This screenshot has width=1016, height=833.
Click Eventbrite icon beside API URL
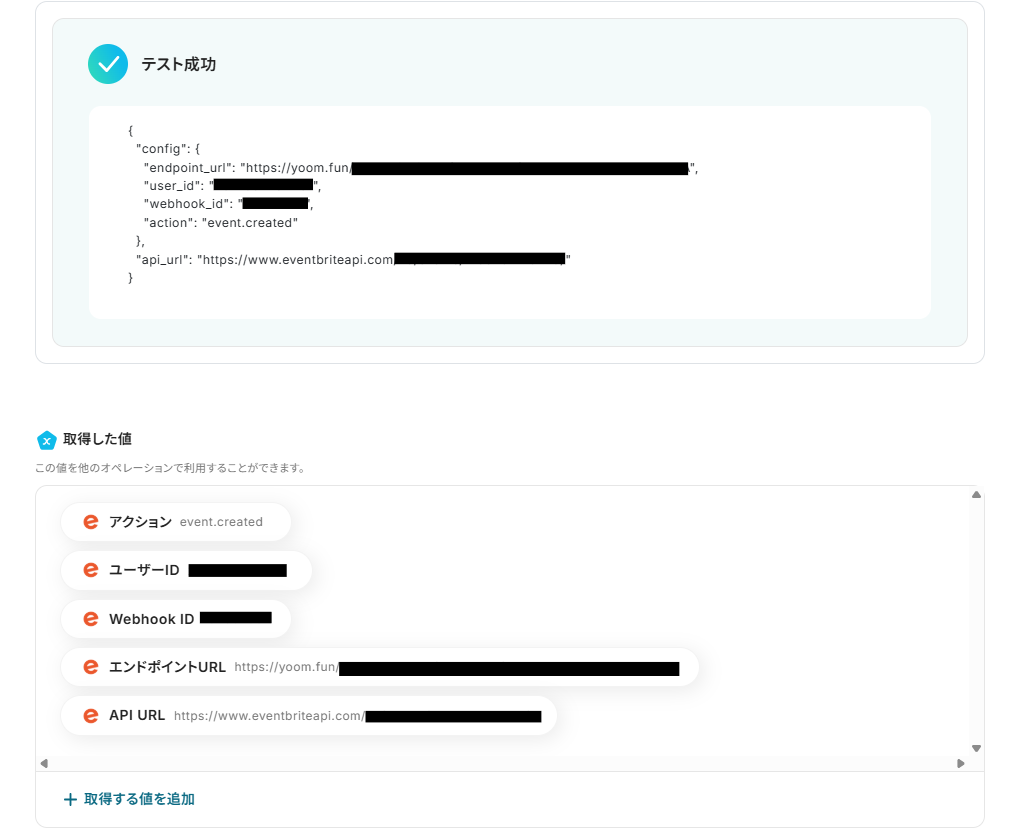[x=91, y=715]
